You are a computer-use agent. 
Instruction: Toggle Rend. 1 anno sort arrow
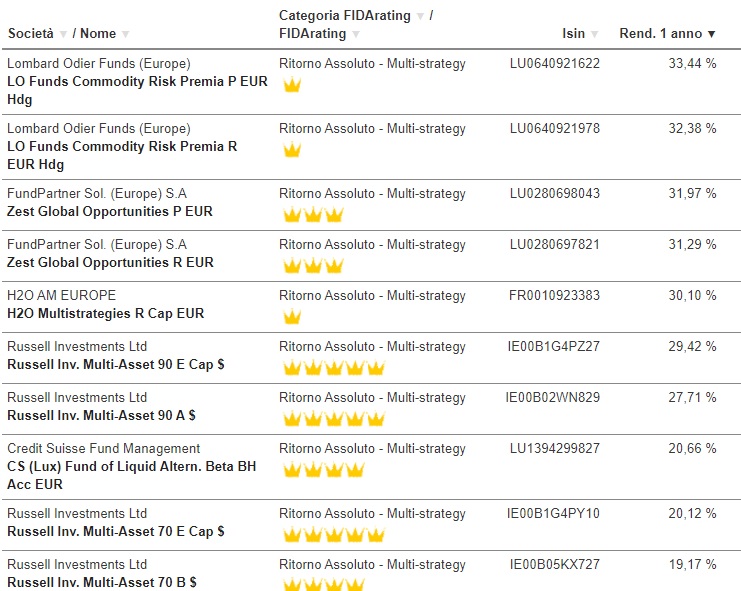click(x=711, y=34)
